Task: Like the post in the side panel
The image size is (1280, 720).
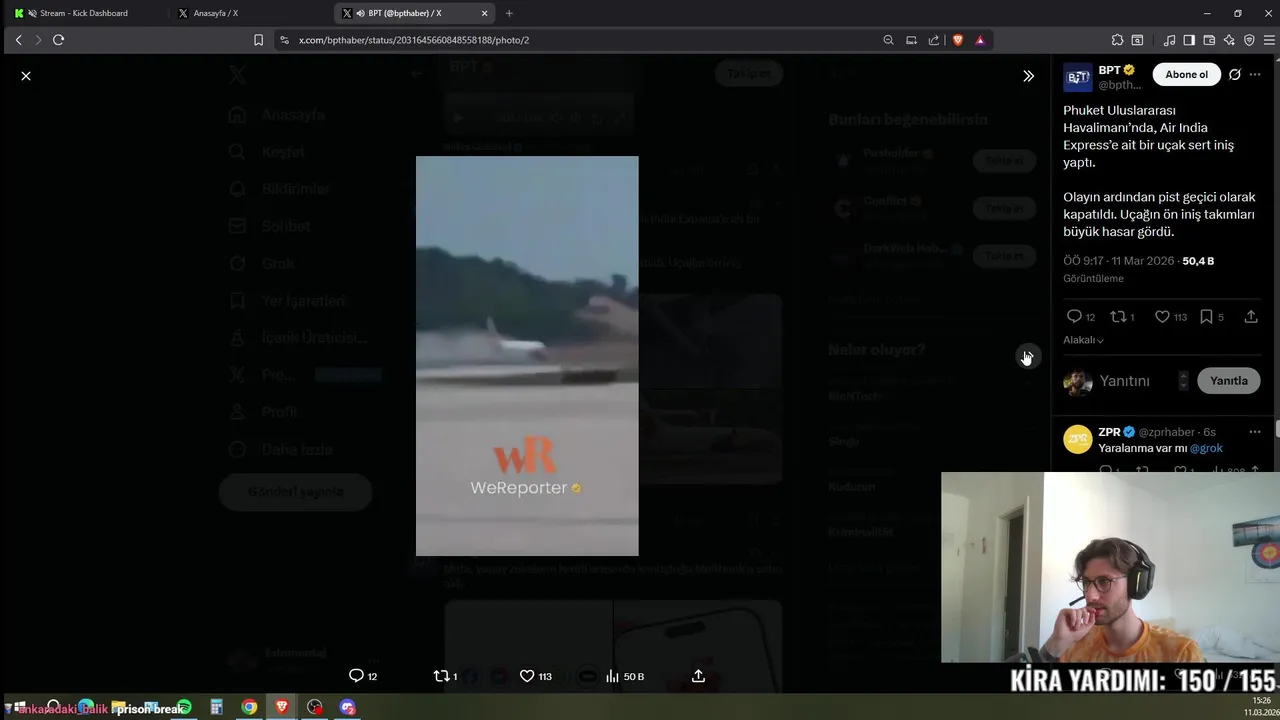Action: (1162, 316)
